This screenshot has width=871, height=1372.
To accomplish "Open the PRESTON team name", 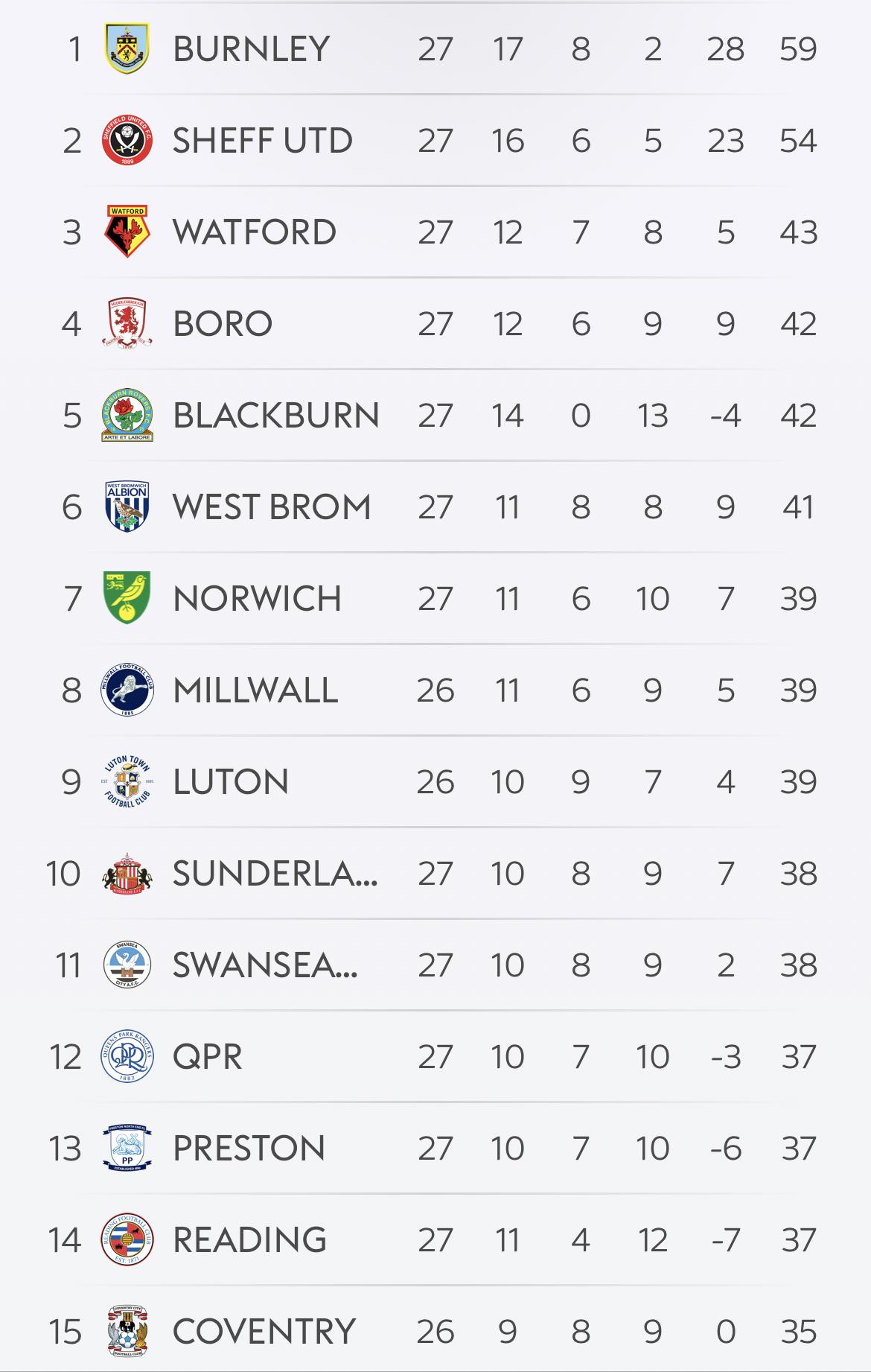I will [x=249, y=1149].
